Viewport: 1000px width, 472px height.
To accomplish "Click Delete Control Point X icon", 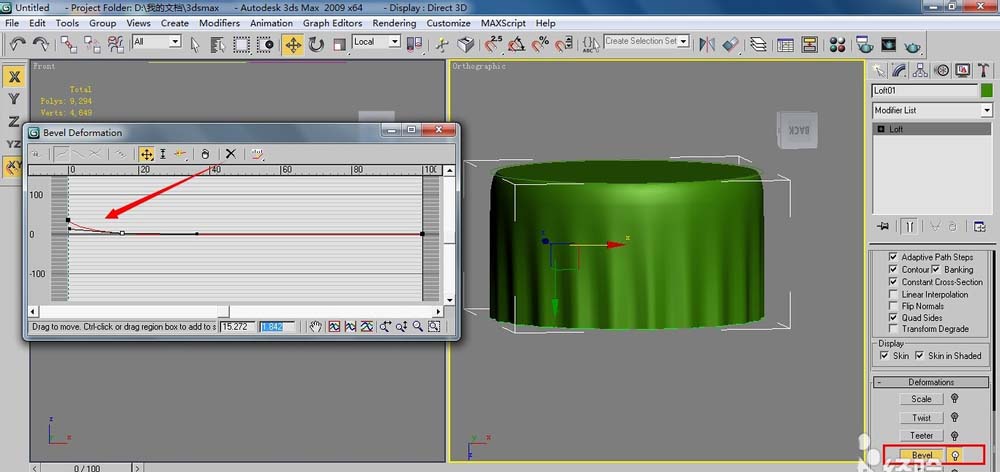I will pos(231,154).
